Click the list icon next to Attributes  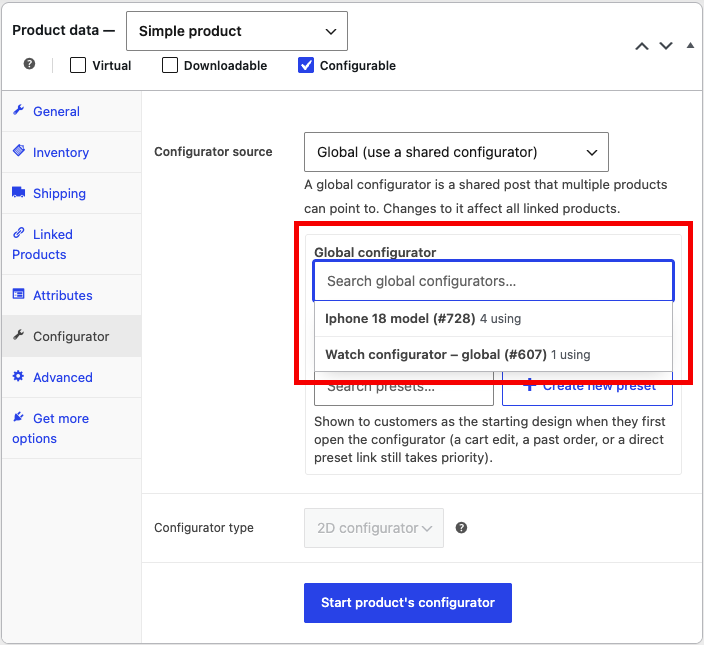coord(18,294)
